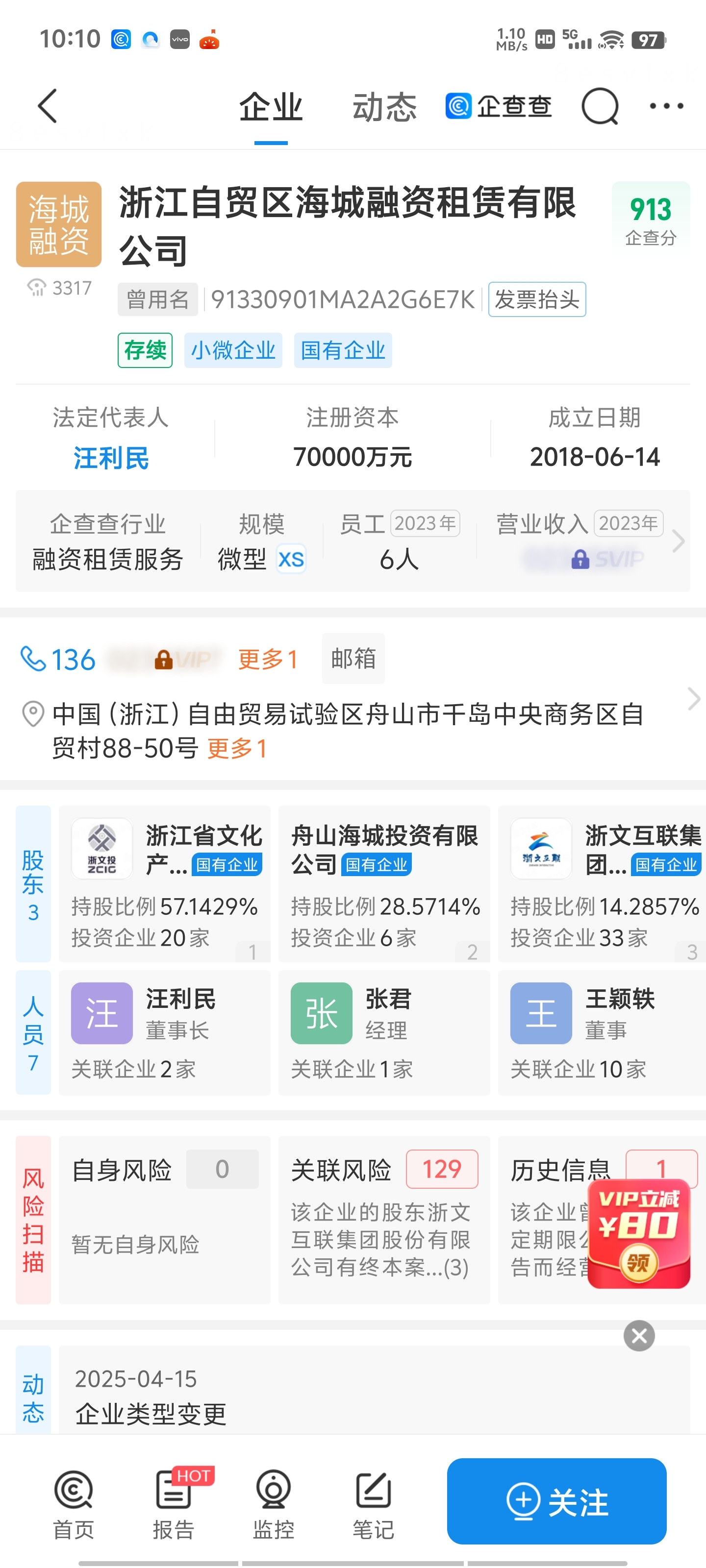
Task: Switch to the 企业 tab
Action: pos(271,107)
